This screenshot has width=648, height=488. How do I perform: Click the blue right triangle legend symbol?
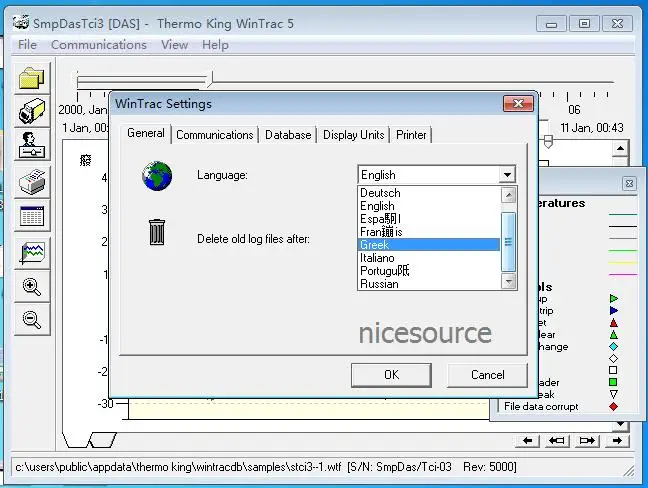614,310
